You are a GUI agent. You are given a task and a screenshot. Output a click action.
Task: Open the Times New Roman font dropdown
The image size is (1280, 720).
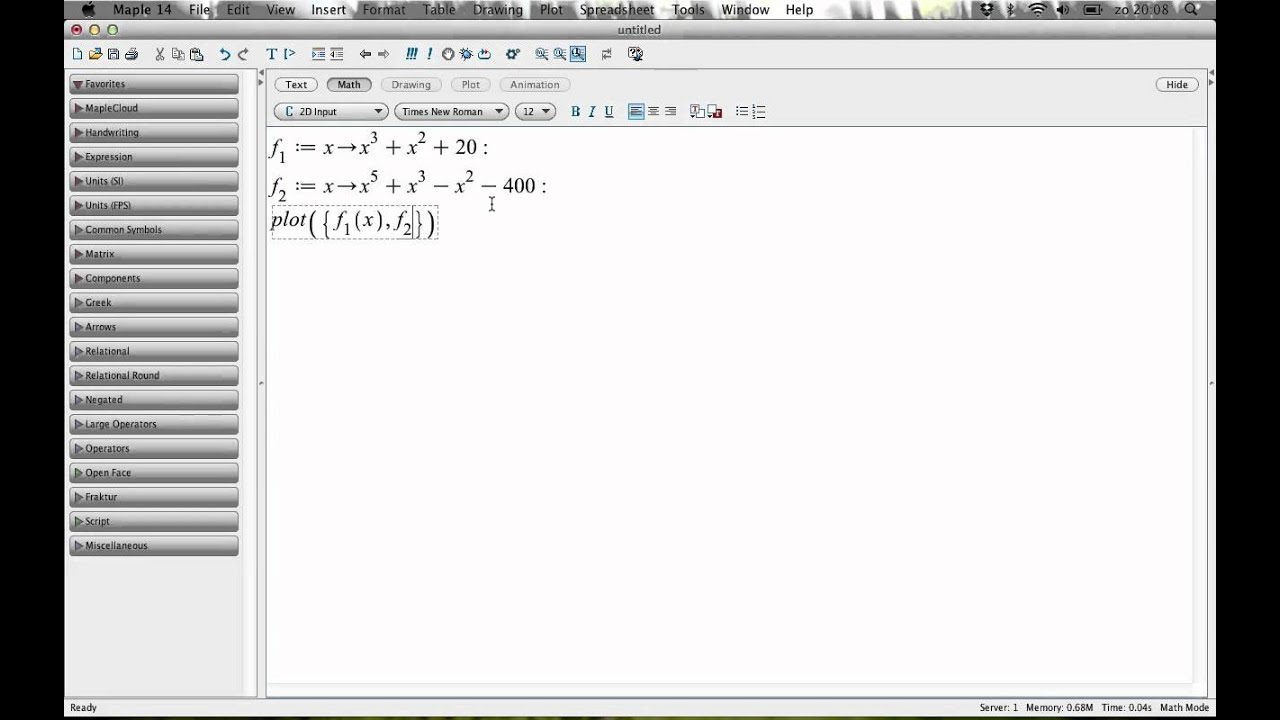[x=451, y=112]
